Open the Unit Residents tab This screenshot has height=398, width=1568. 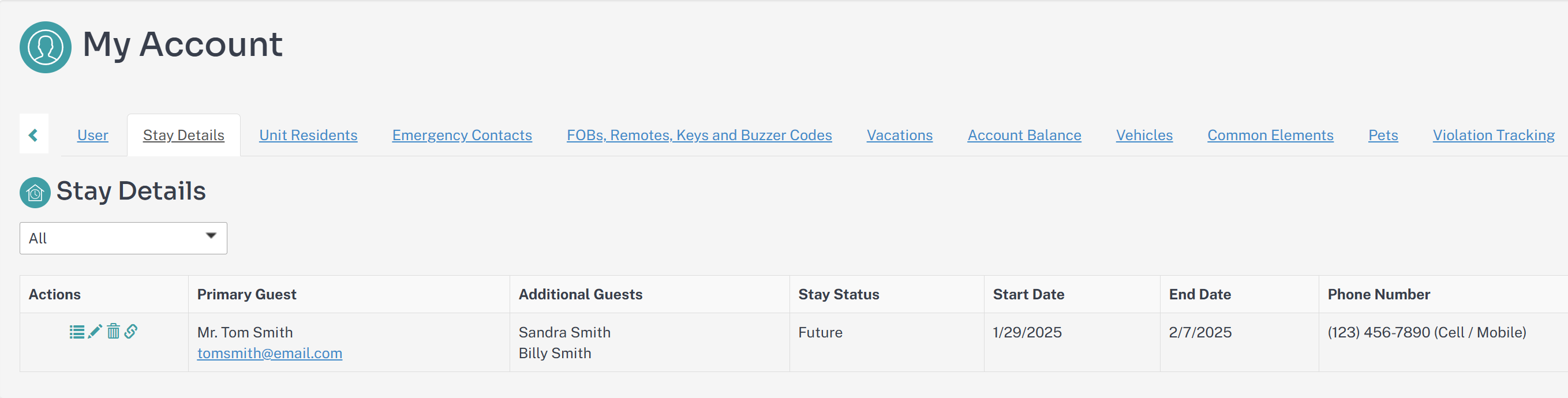click(x=308, y=135)
